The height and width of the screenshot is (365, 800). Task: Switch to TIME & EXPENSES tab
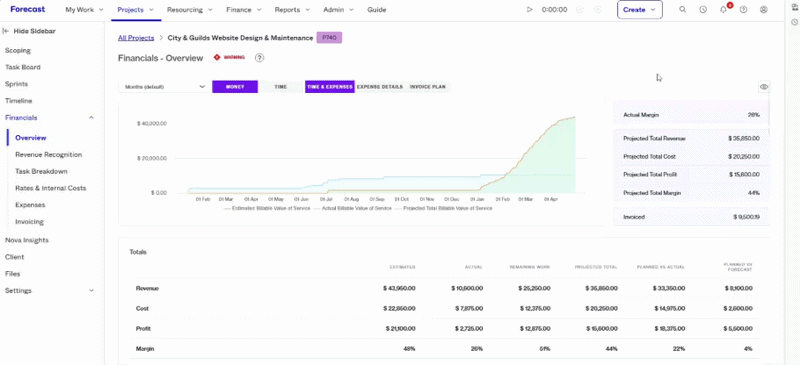(330, 87)
